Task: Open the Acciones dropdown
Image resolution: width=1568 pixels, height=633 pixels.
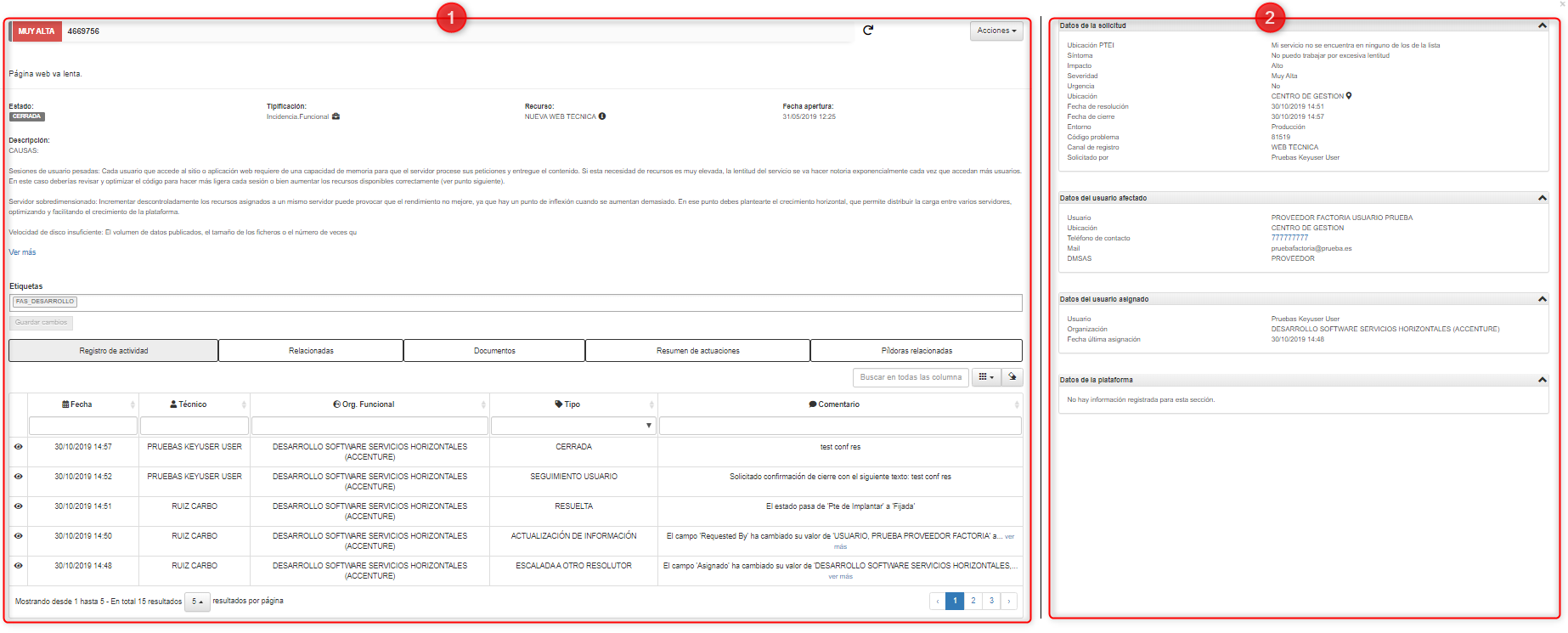Action: (996, 31)
